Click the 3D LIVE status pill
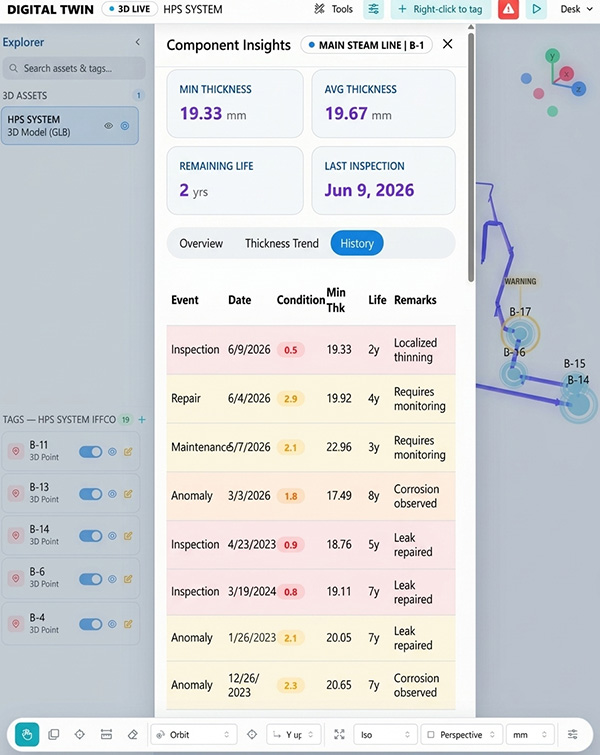600x755 pixels. 130,9
